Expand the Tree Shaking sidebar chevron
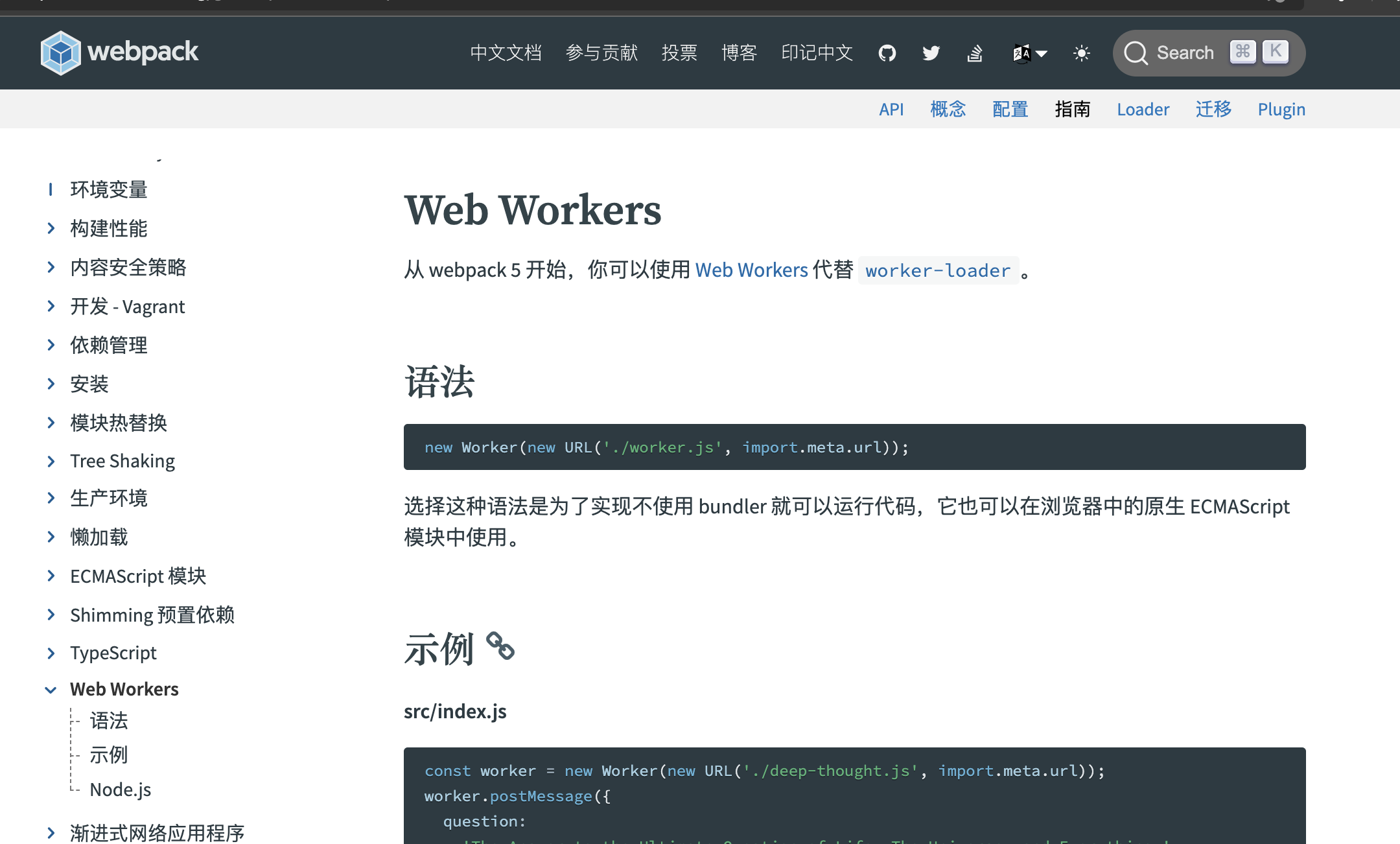 point(51,461)
